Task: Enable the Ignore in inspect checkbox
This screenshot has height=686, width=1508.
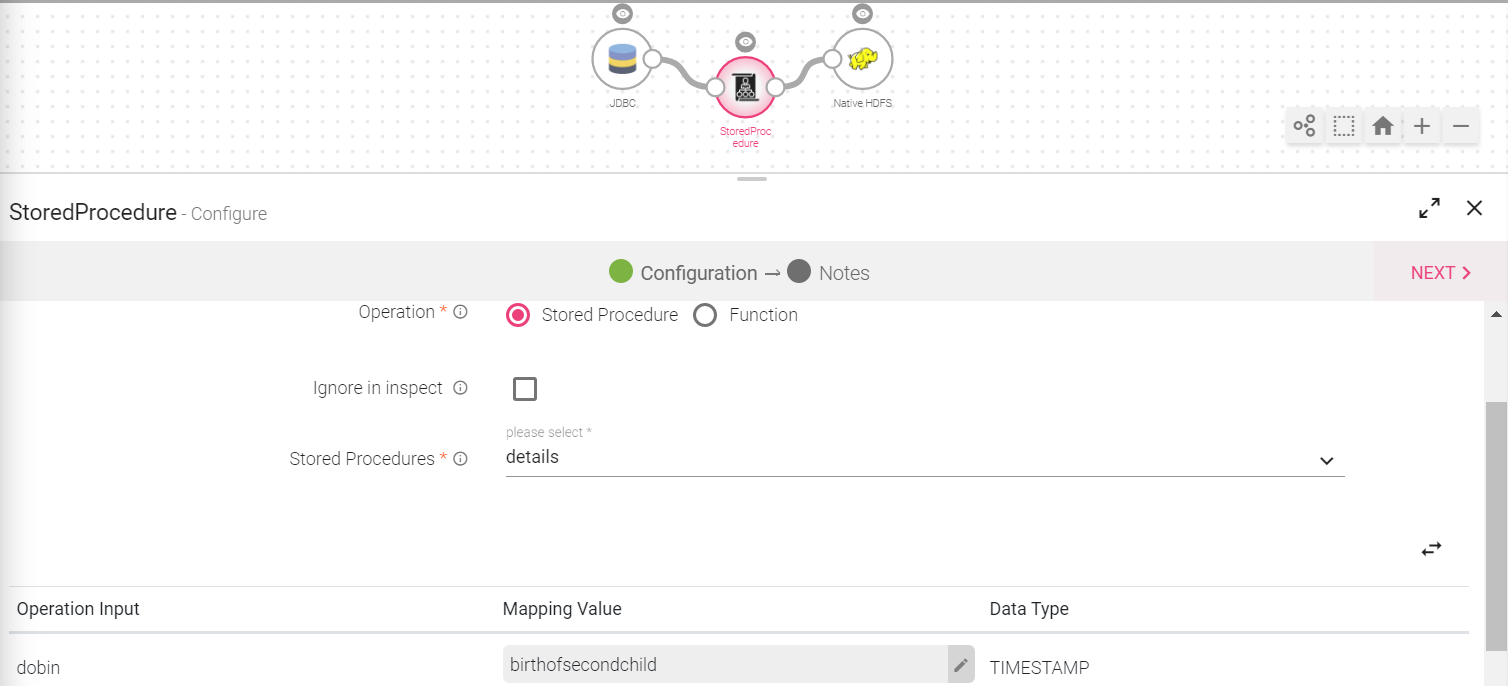Action: pyautogui.click(x=525, y=388)
